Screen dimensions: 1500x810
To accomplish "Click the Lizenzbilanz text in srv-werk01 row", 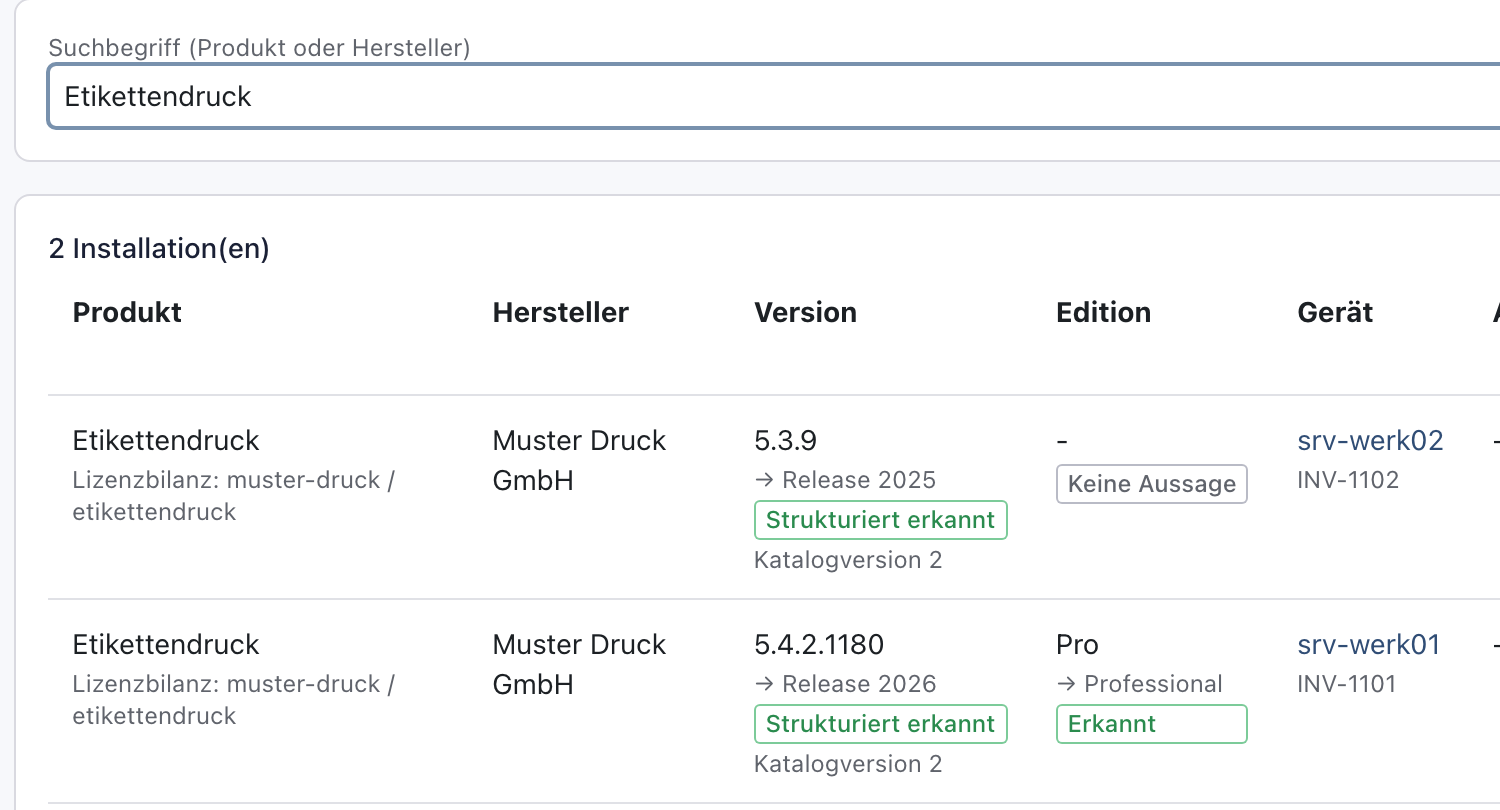I will [234, 700].
